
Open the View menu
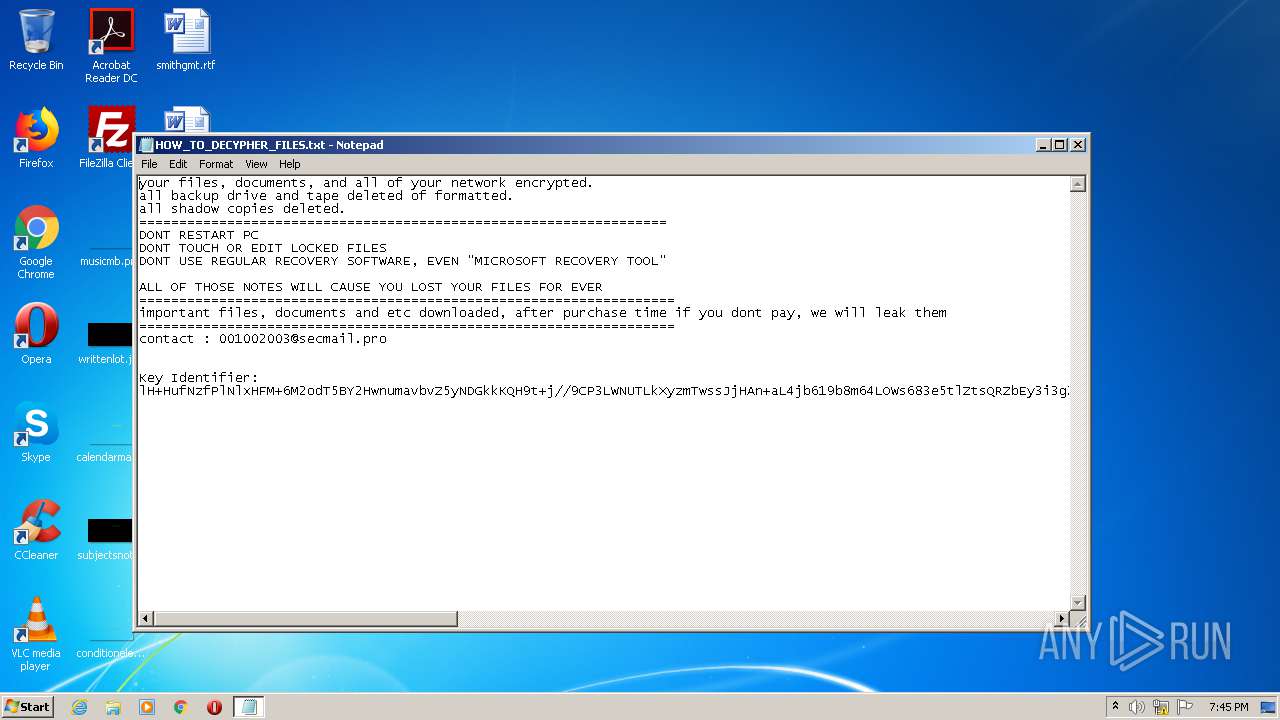tap(256, 164)
